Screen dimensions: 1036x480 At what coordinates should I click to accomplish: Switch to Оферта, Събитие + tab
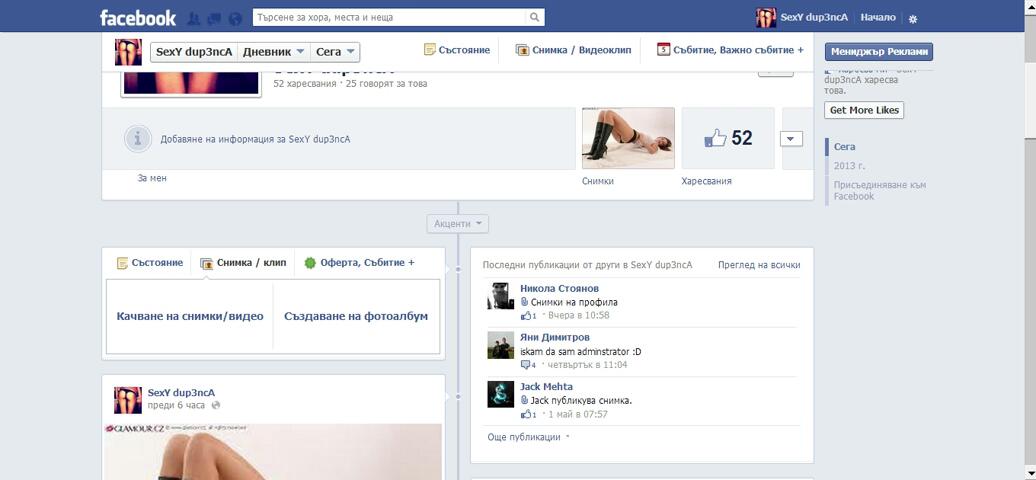tap(360, 263)
